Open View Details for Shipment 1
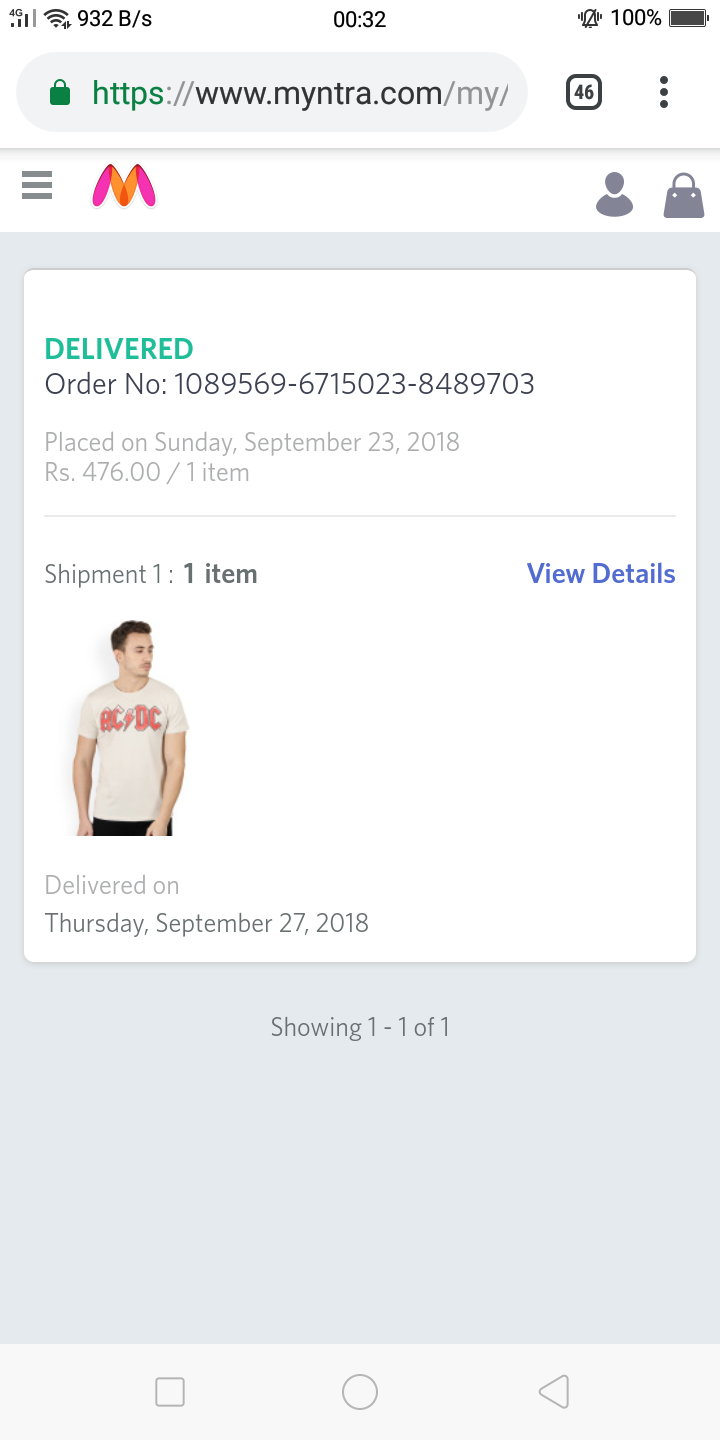720x1440 pixels. 601,574
